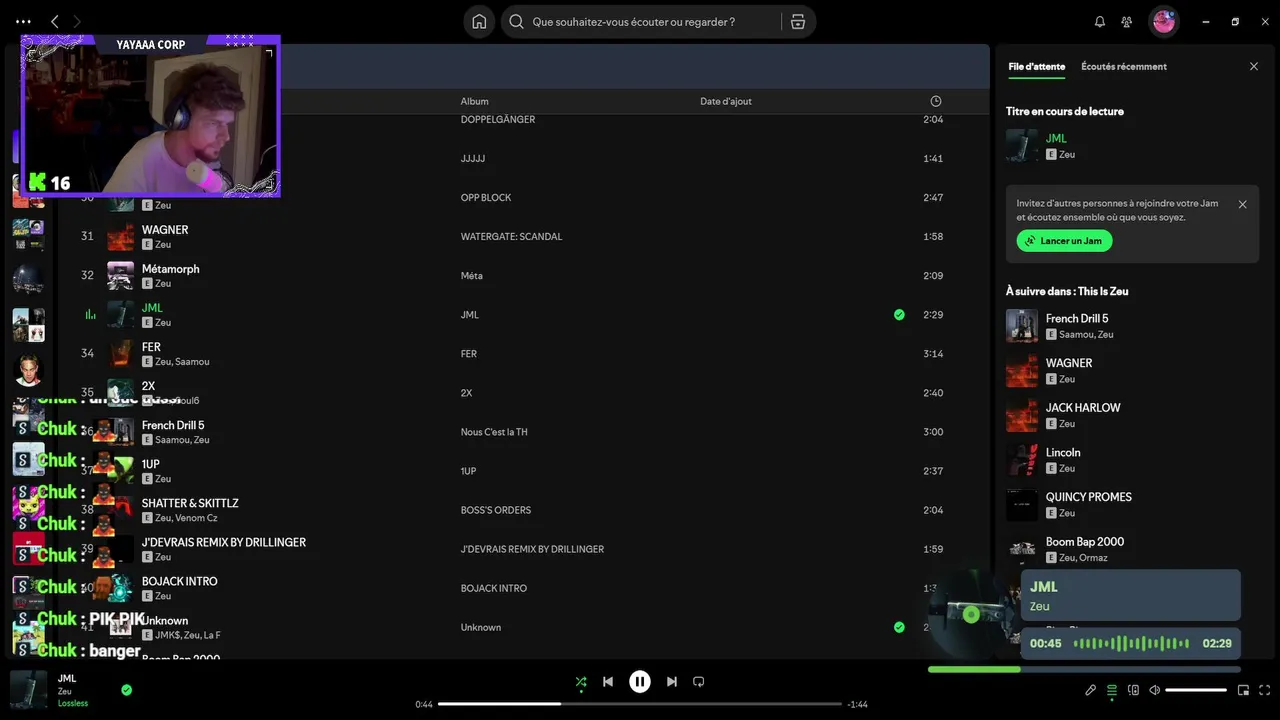The height and width of the screenshot is (720, 1280).
Task: Click the equalizer icon on JML row
Action: pyautogui.click(x=90, y=315)
